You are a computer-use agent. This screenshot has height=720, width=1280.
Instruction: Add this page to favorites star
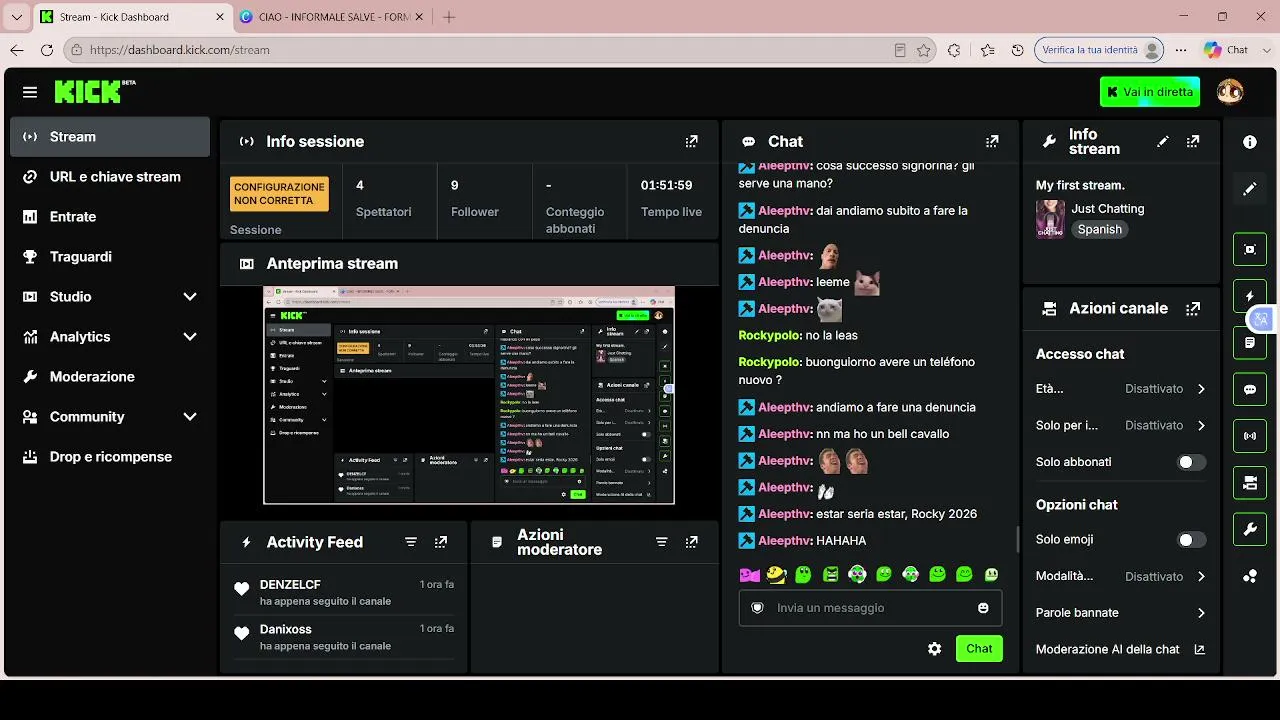click(924, 50)
